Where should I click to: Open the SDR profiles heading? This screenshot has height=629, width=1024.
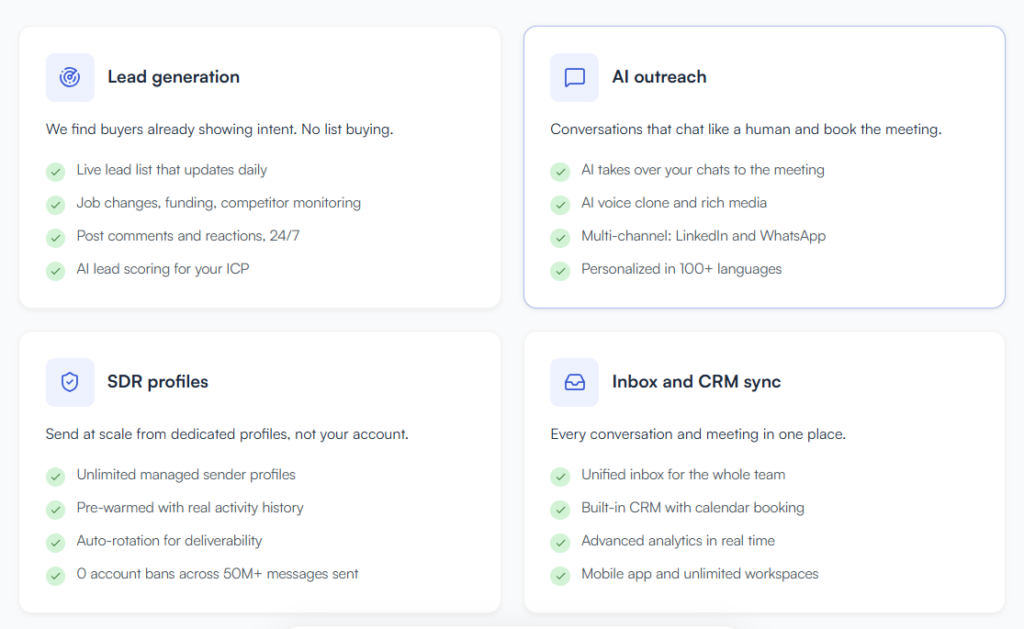tap(157, 382)
